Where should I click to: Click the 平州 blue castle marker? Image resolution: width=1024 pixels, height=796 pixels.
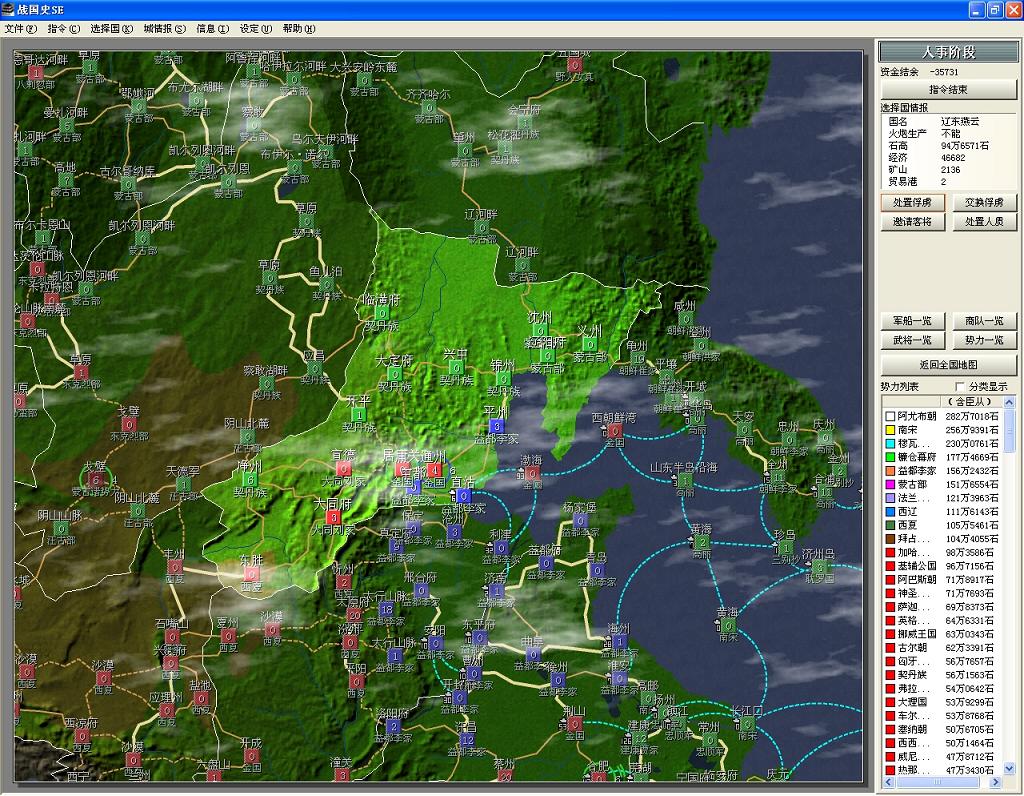click(x=495, y=425)
